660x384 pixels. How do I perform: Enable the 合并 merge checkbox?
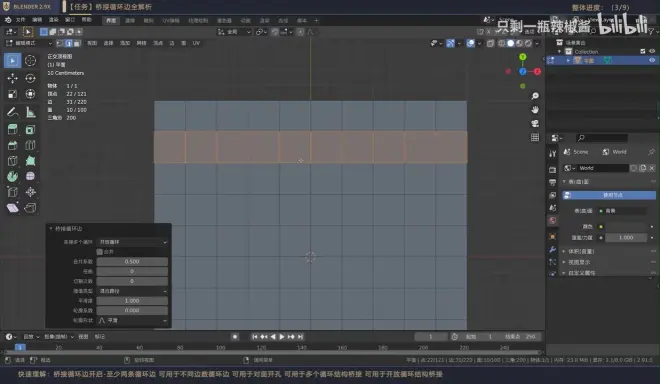100,252
